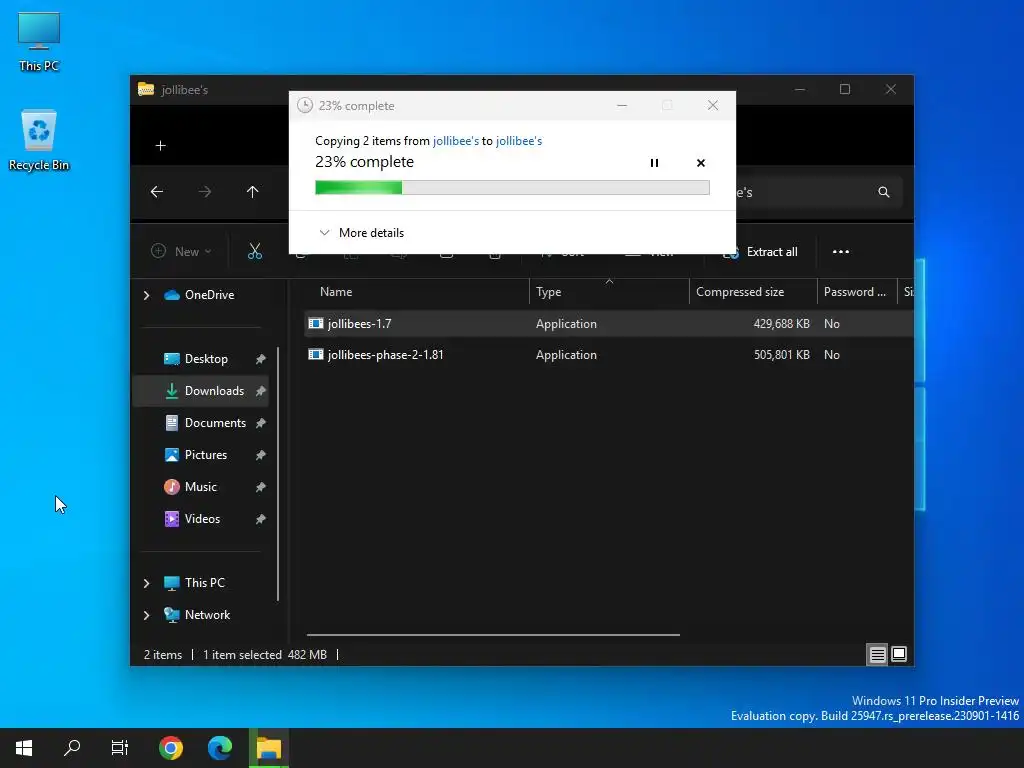Pause the file copy operation
The height and width of the screenshot is (768, 1024).
pyautogui.click(x=654, y=163)
